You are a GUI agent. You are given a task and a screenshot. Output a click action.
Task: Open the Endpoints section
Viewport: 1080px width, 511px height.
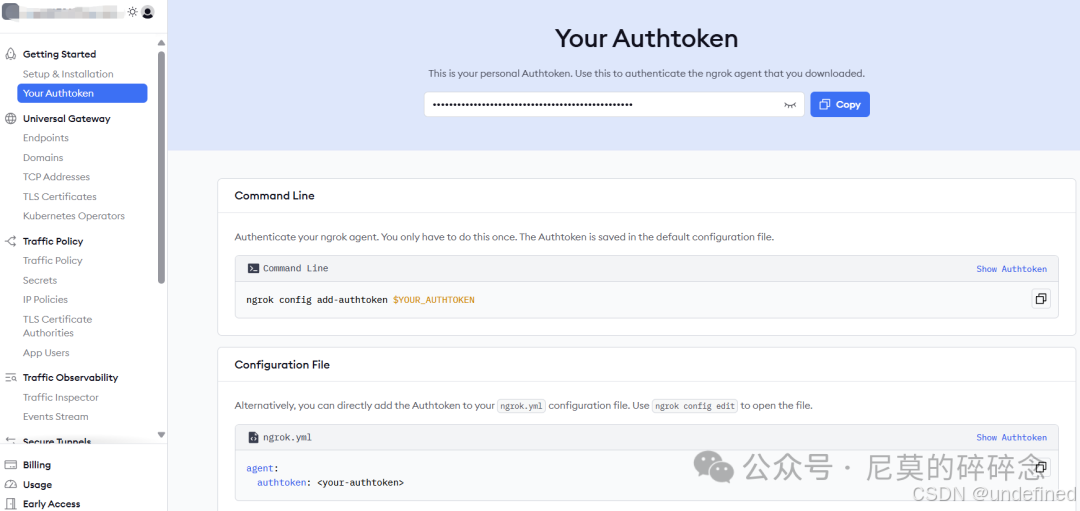pyautogui.click(x=45, y=138)
